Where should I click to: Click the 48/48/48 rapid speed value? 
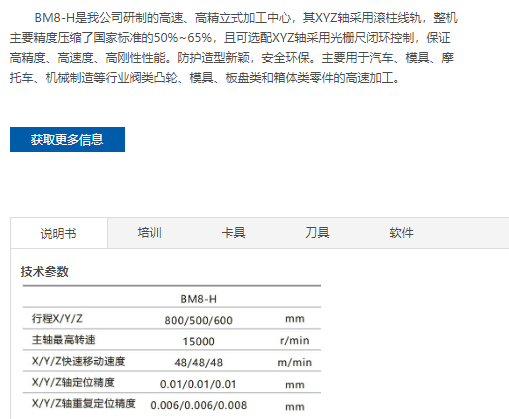tap(198, 362)
